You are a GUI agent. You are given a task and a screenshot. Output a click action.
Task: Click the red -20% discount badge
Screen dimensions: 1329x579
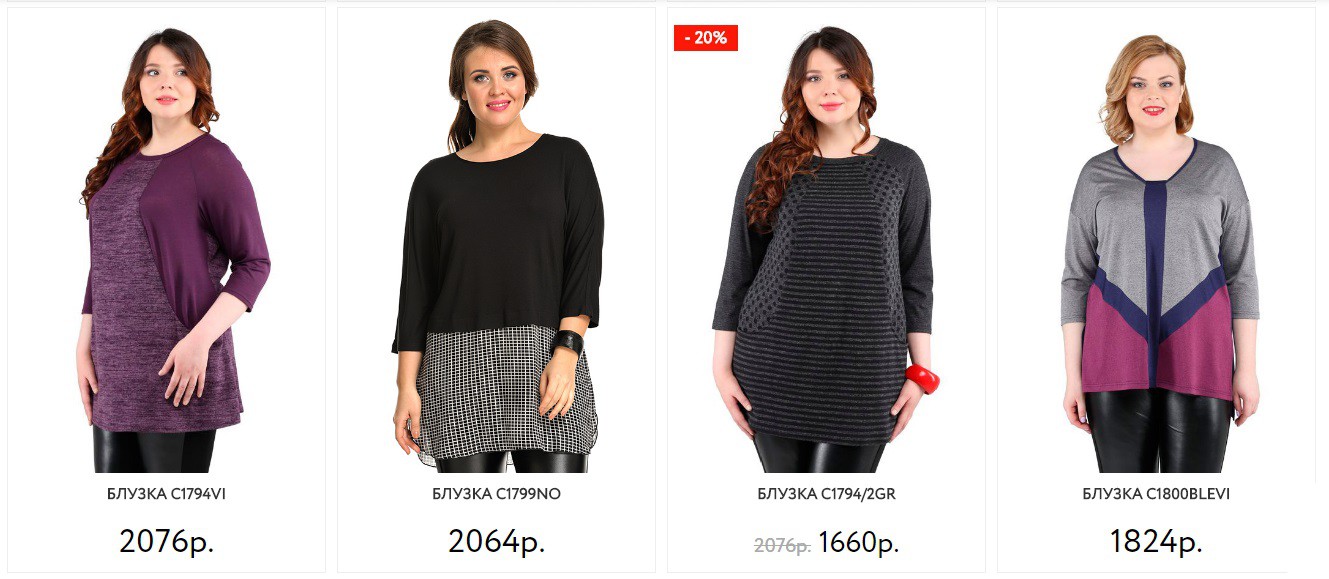tap(706, 38)
